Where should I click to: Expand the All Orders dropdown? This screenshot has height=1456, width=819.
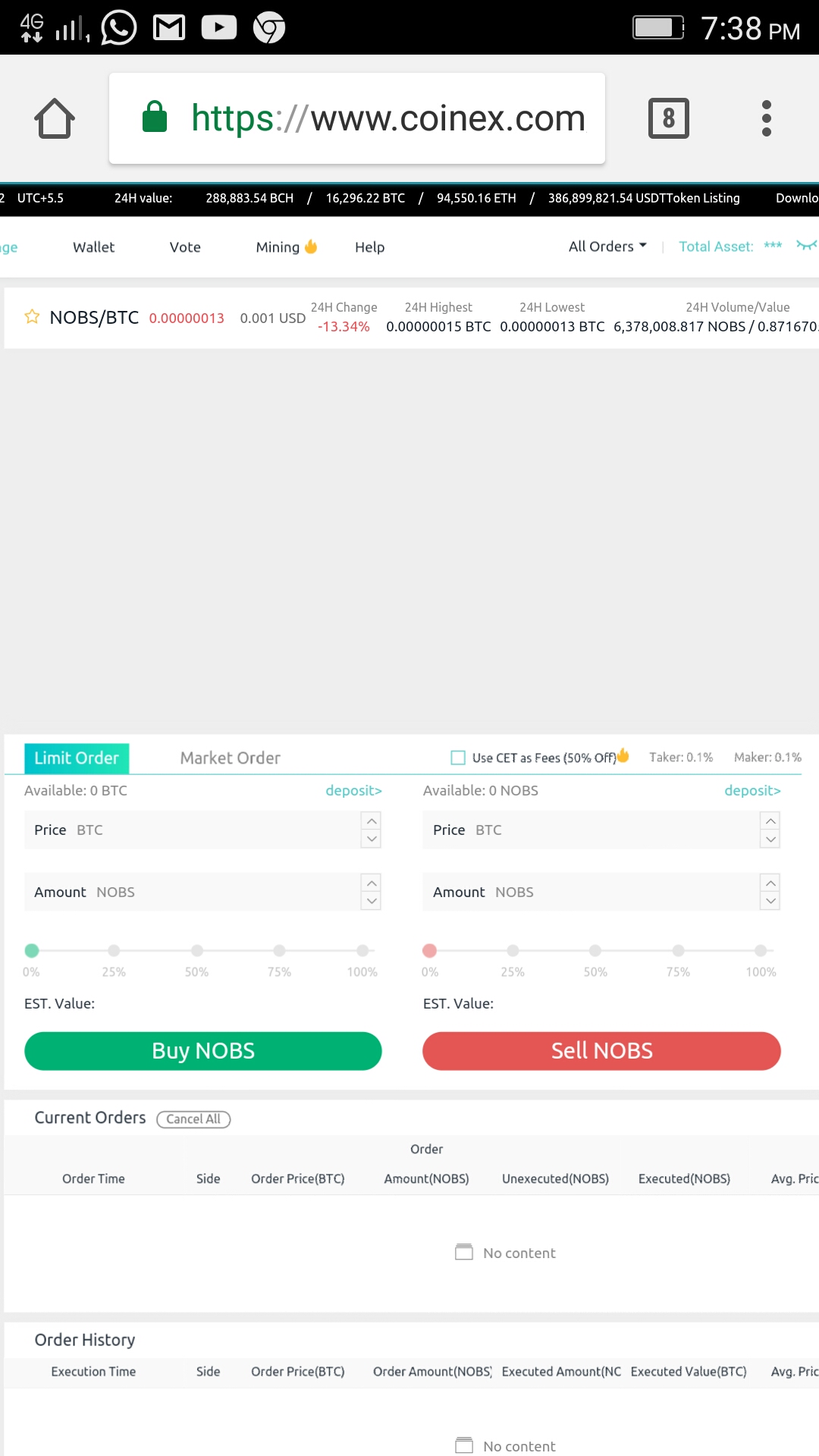pos(607,246)
